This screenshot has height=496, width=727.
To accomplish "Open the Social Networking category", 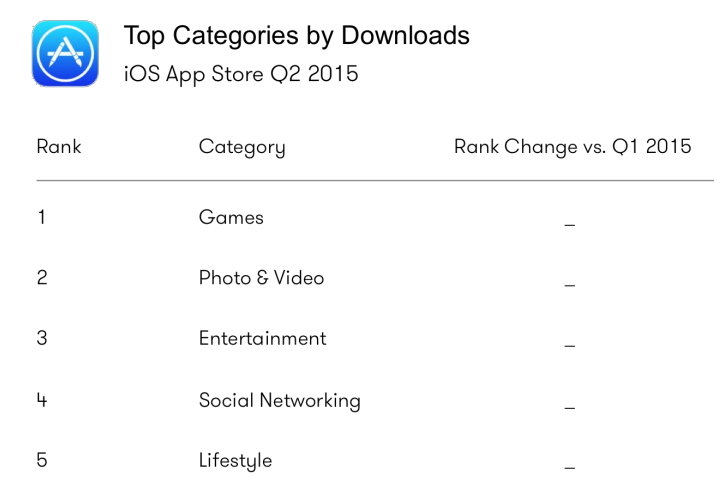I will [x=279, y=400].
